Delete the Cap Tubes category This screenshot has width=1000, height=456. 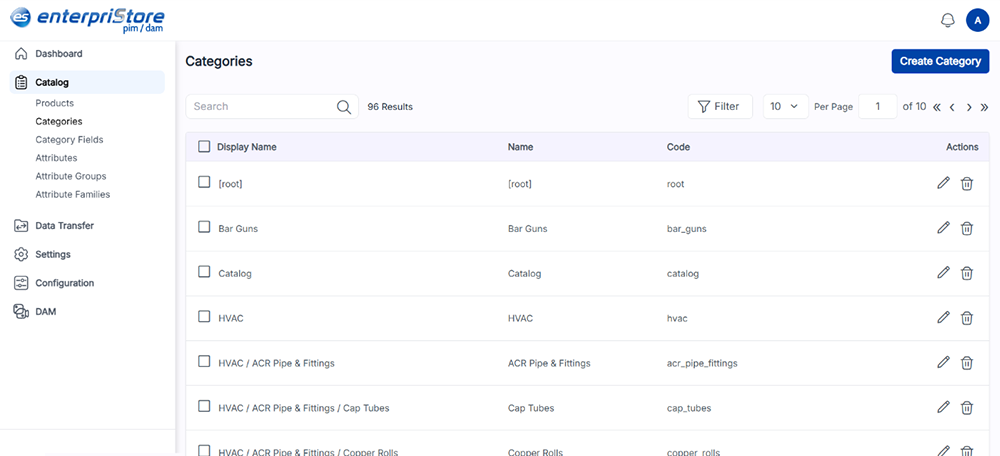click(967, 408)
